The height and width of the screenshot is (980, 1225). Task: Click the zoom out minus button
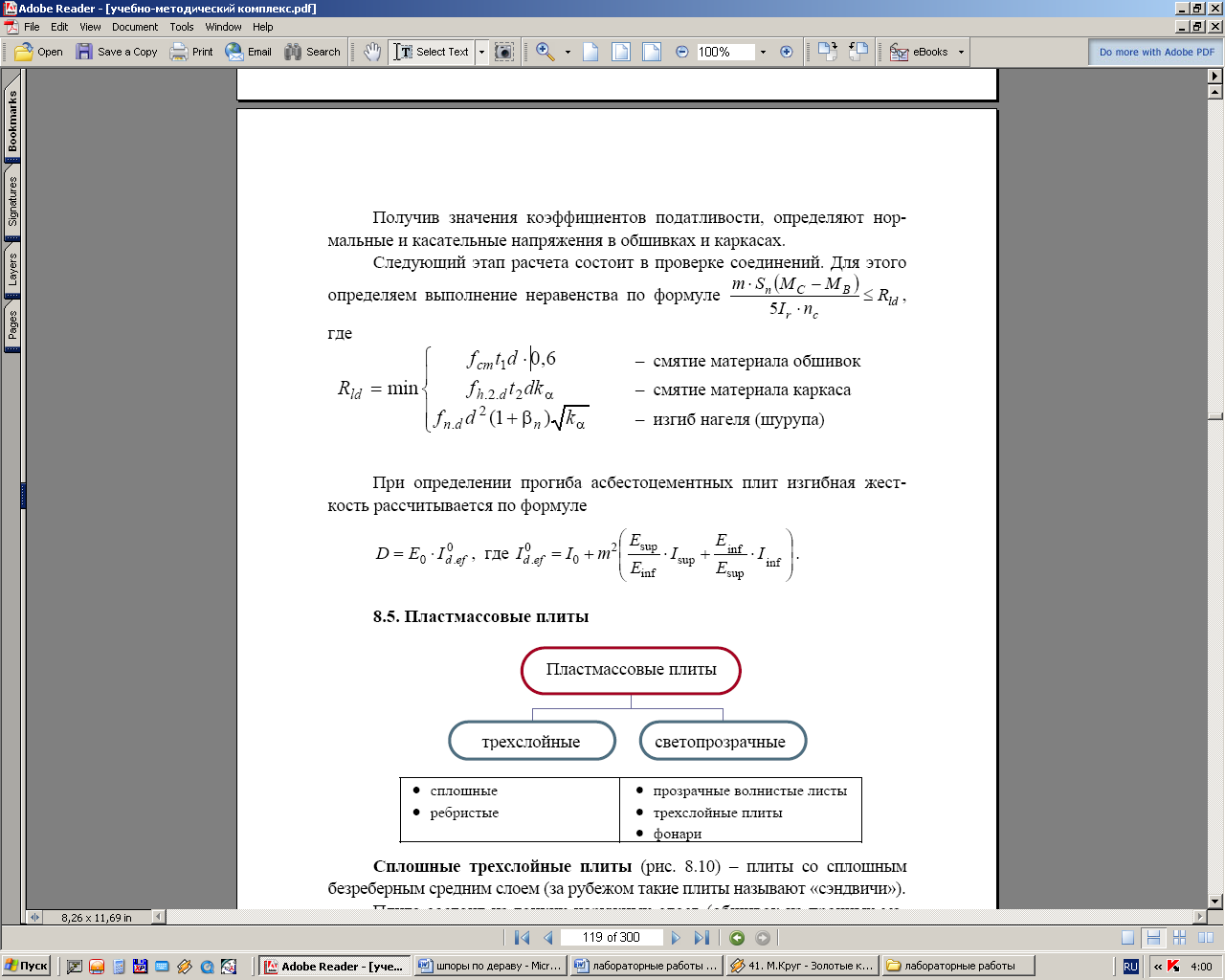tap(681, 52)
